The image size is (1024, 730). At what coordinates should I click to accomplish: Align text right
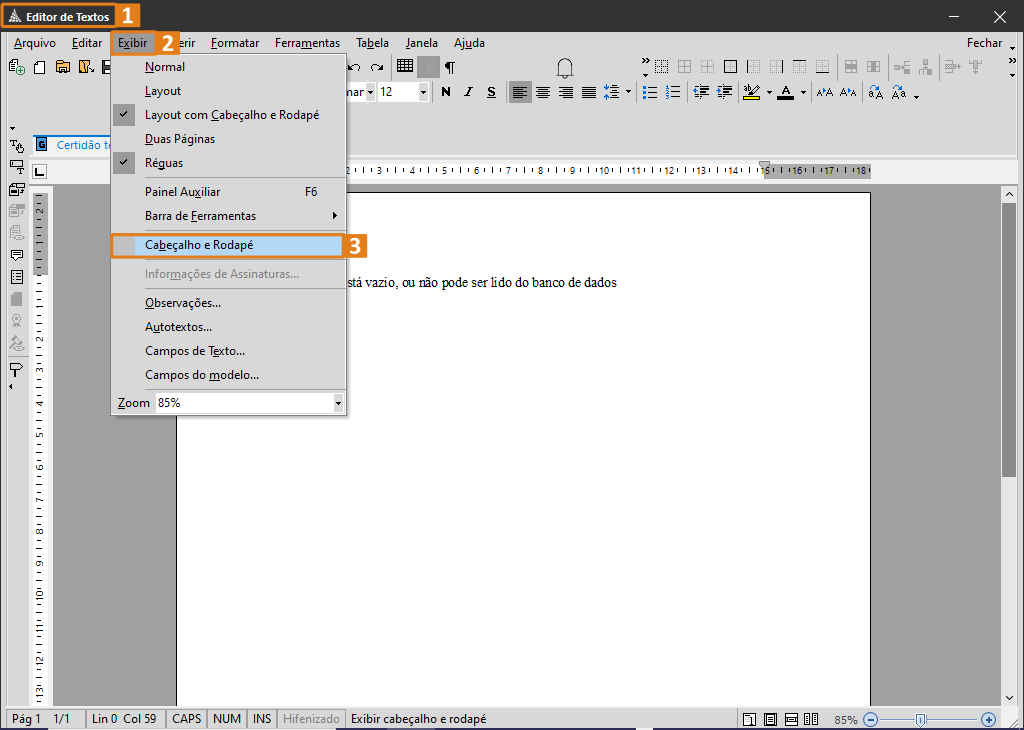coord(566,92)
